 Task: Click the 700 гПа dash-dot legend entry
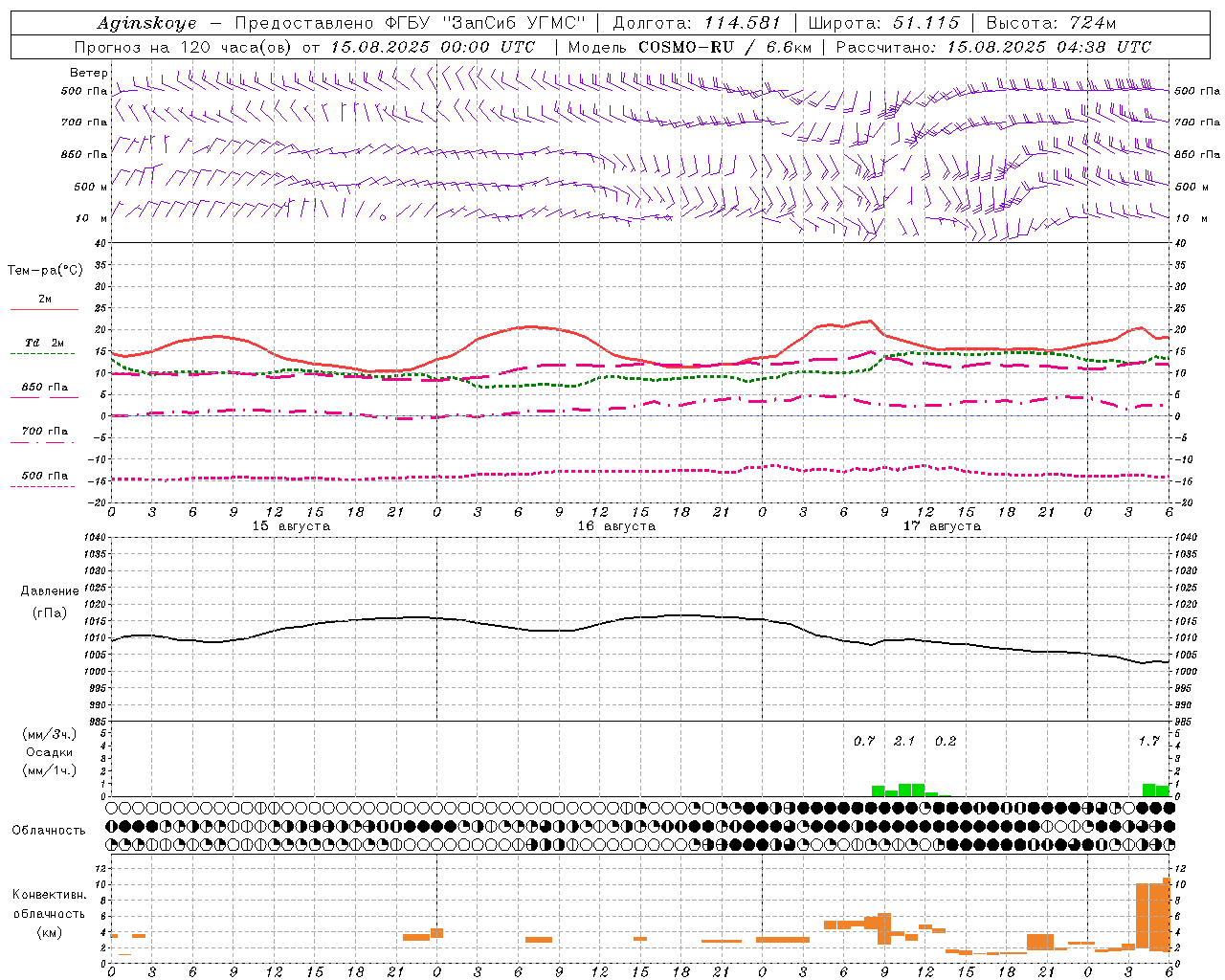coord(44,432)
